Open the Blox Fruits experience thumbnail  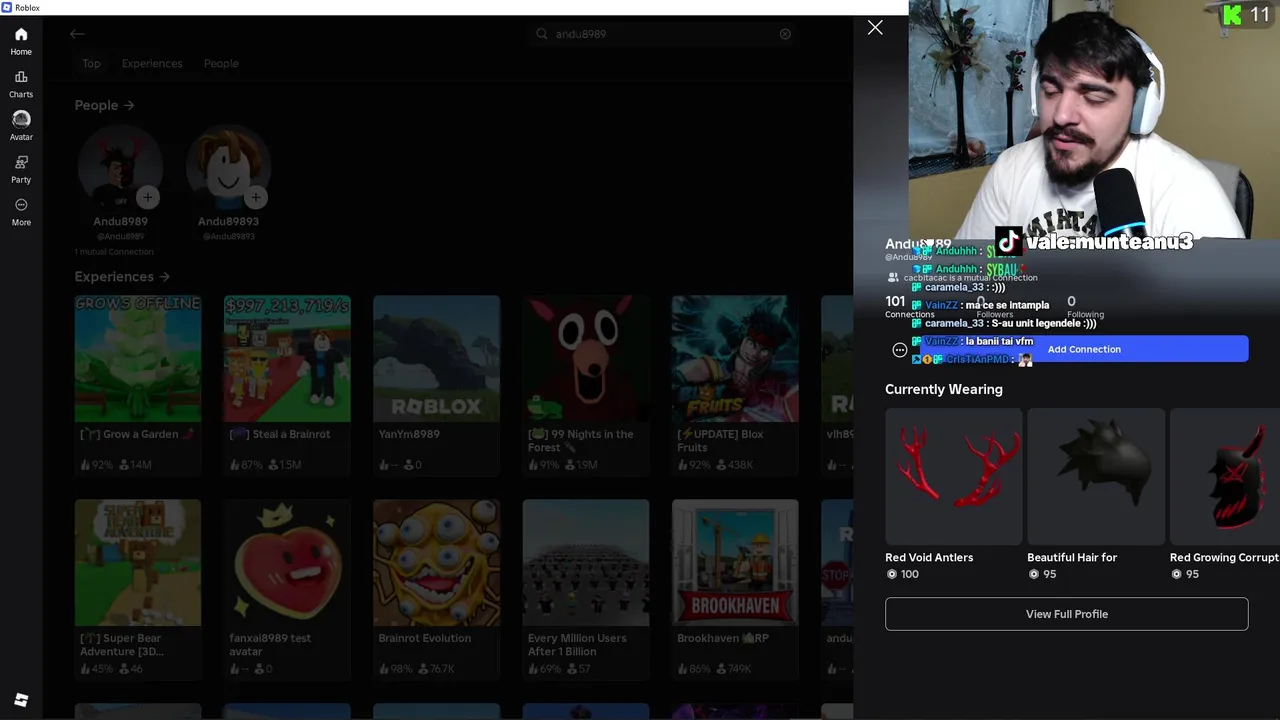(x=735, y=358)
